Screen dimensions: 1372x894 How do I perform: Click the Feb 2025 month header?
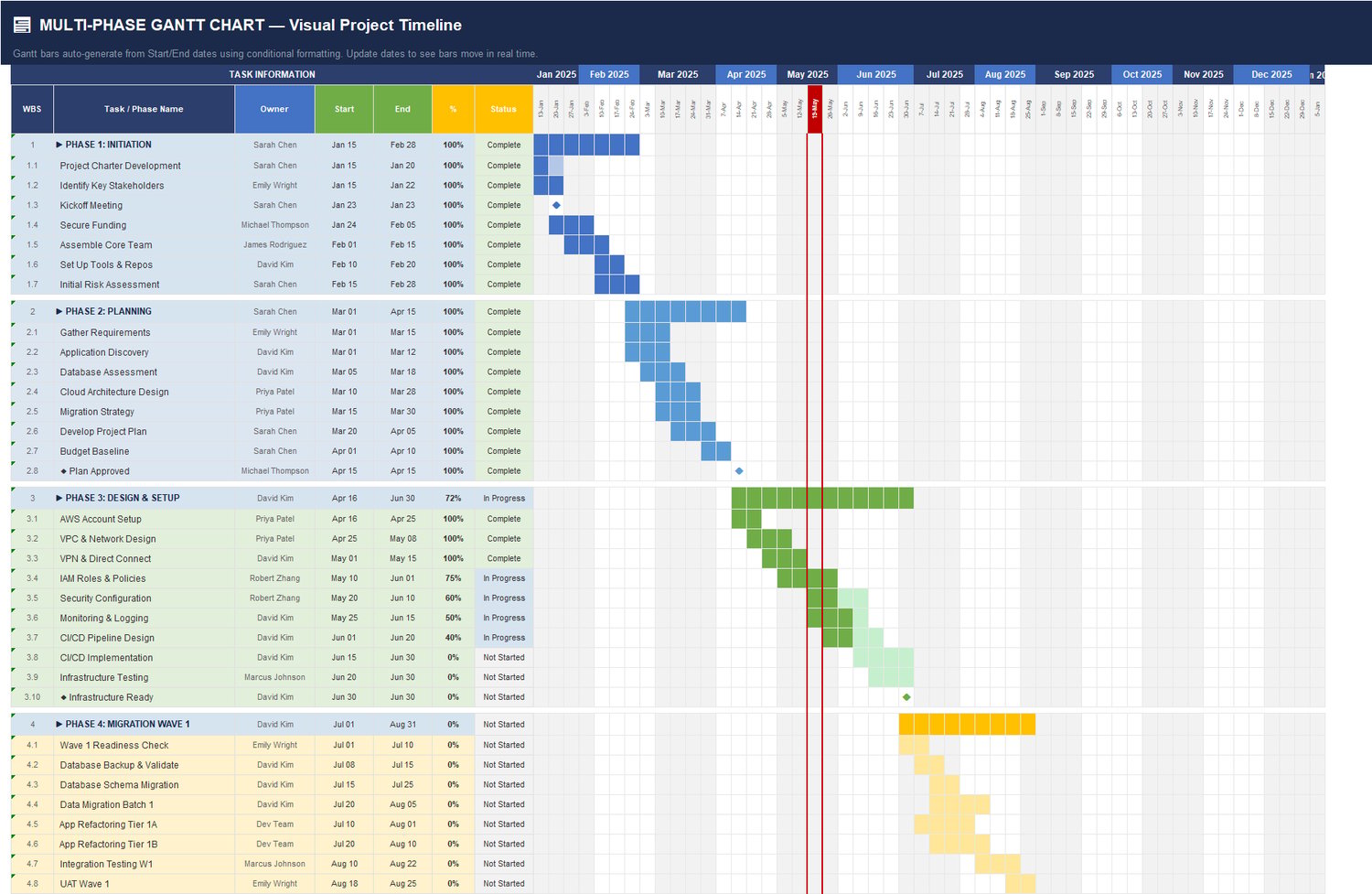609,75
